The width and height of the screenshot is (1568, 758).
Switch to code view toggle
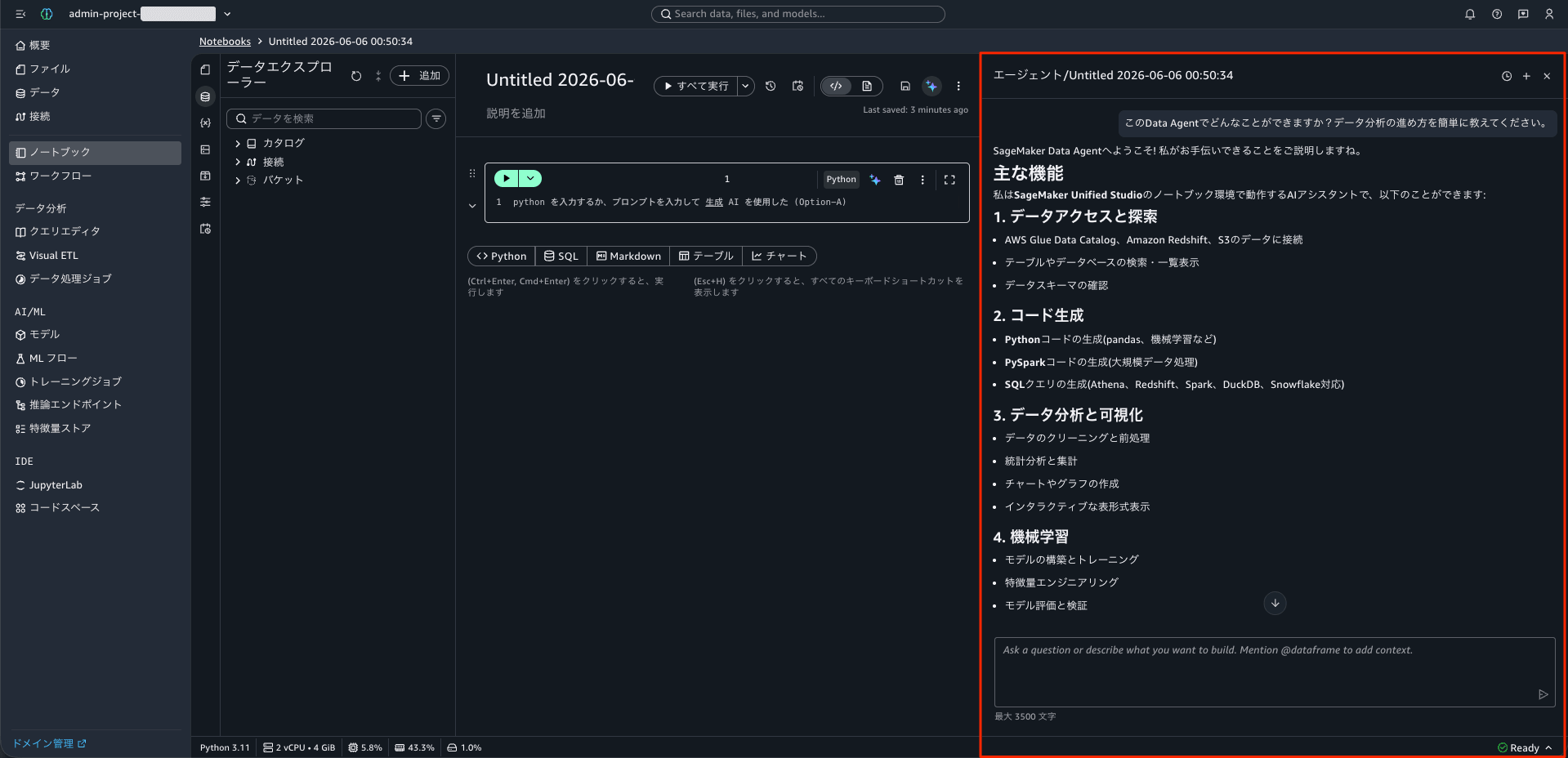836,86
